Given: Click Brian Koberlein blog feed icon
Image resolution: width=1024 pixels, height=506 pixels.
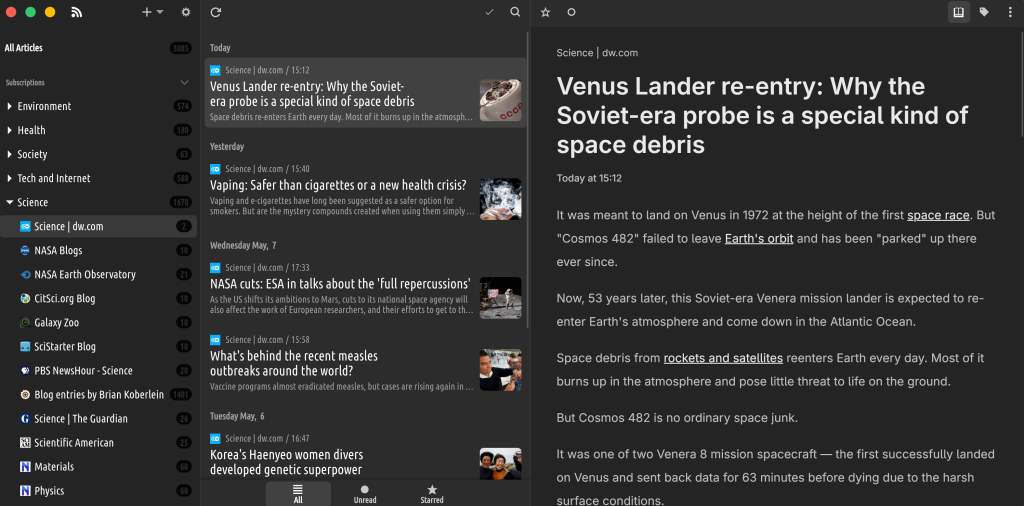Looking at the screenshot, I should pyautogui.click(x=25, y=394).
